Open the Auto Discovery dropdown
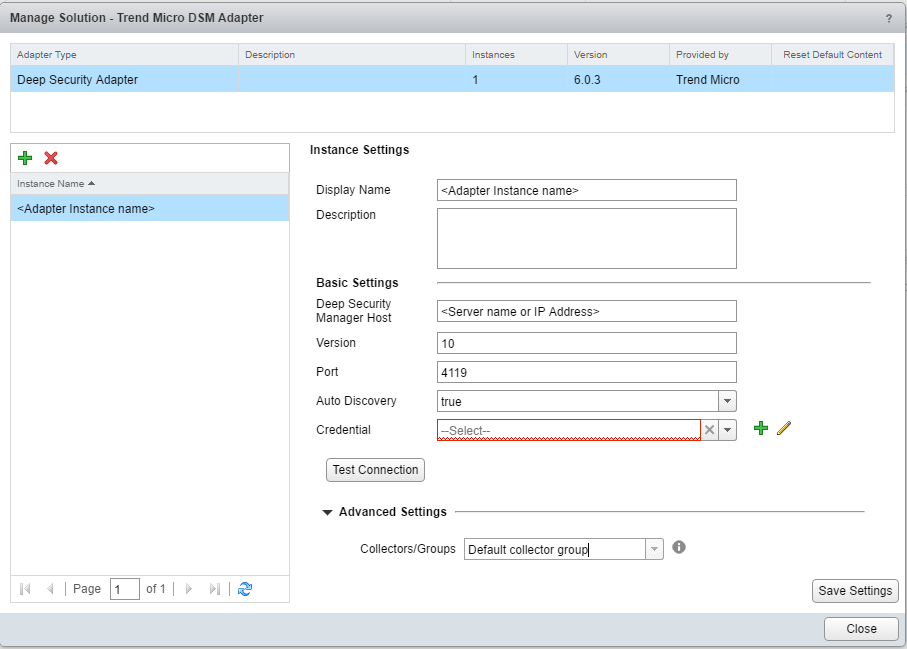The height and width of the screenshot is (649, 907). pos(728,401)
